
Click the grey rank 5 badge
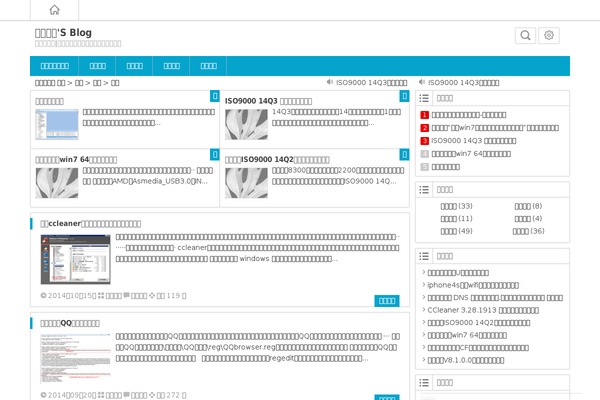click(424, 167)
